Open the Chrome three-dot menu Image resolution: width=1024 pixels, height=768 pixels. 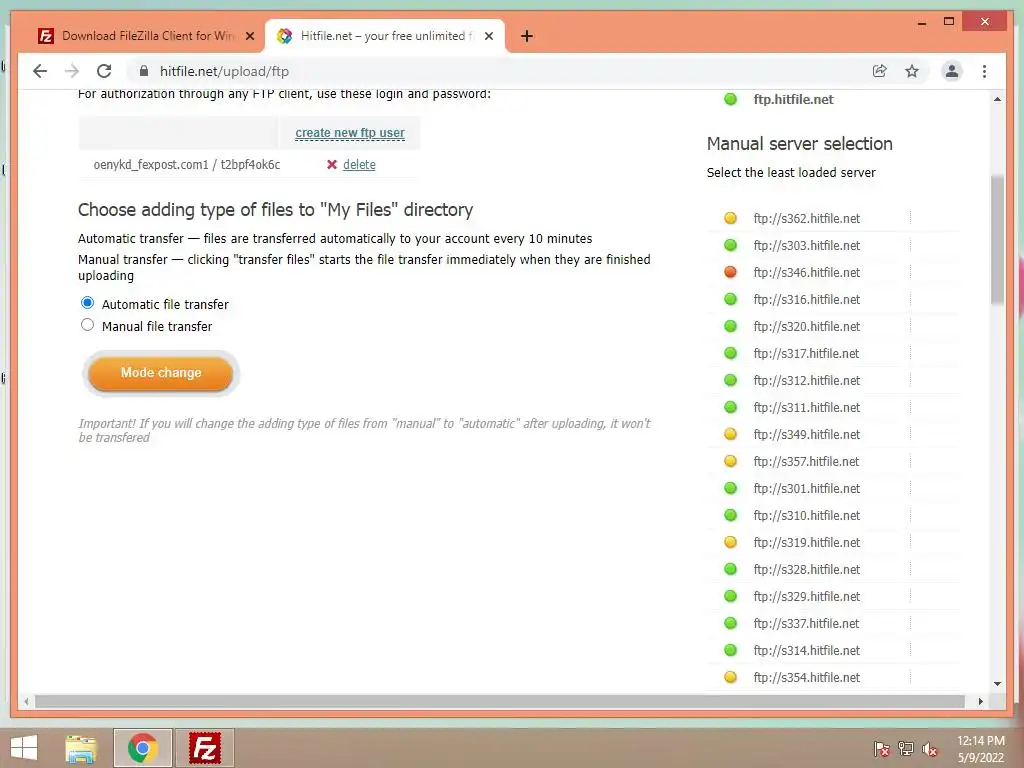point(984,71)
